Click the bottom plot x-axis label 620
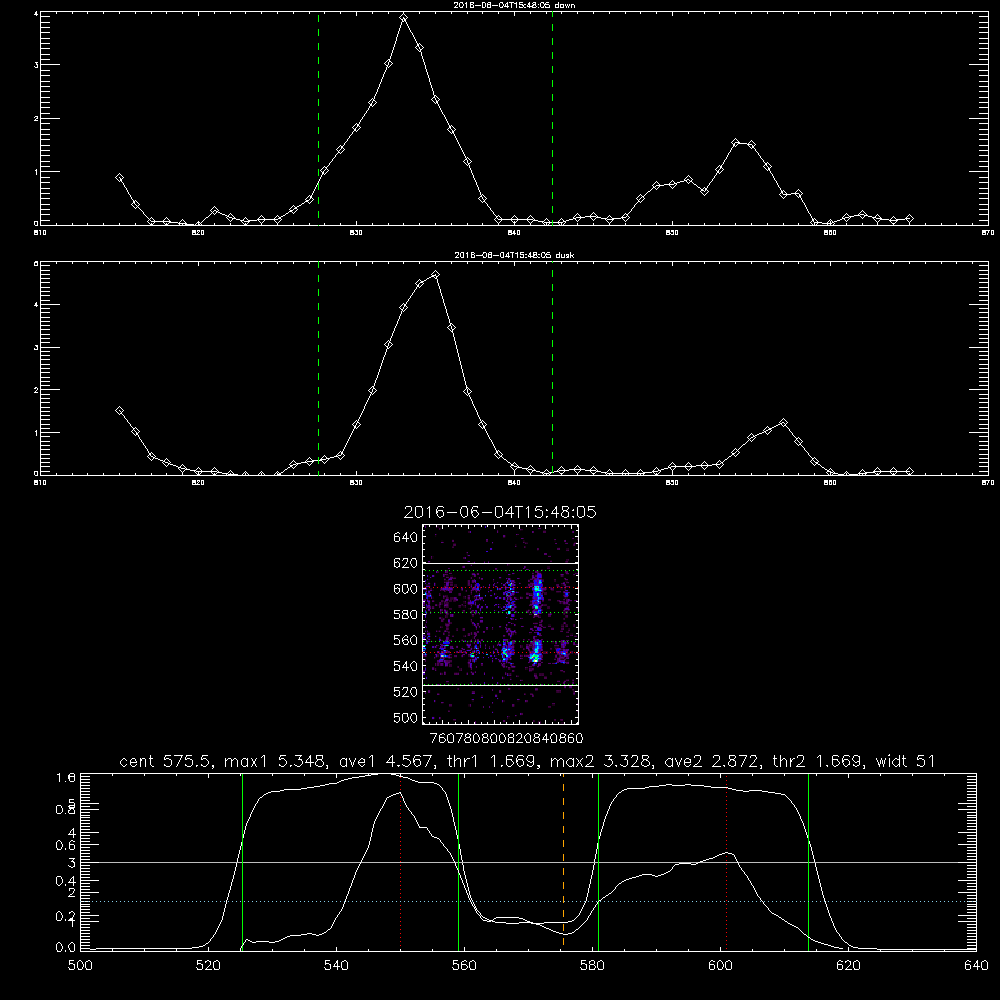 coord(848,966)
